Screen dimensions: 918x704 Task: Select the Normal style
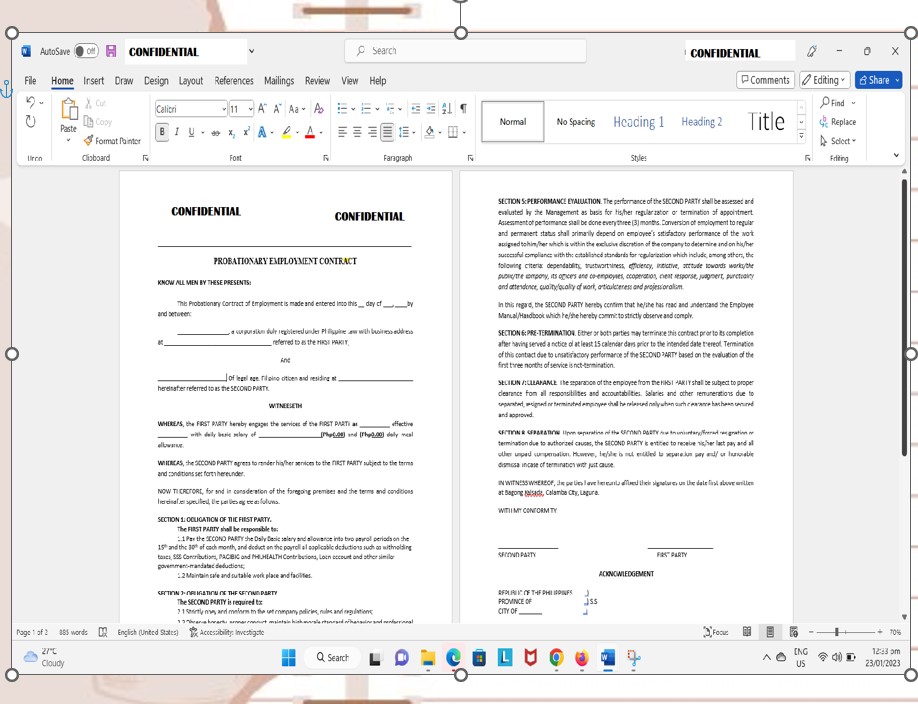point(513,122)
